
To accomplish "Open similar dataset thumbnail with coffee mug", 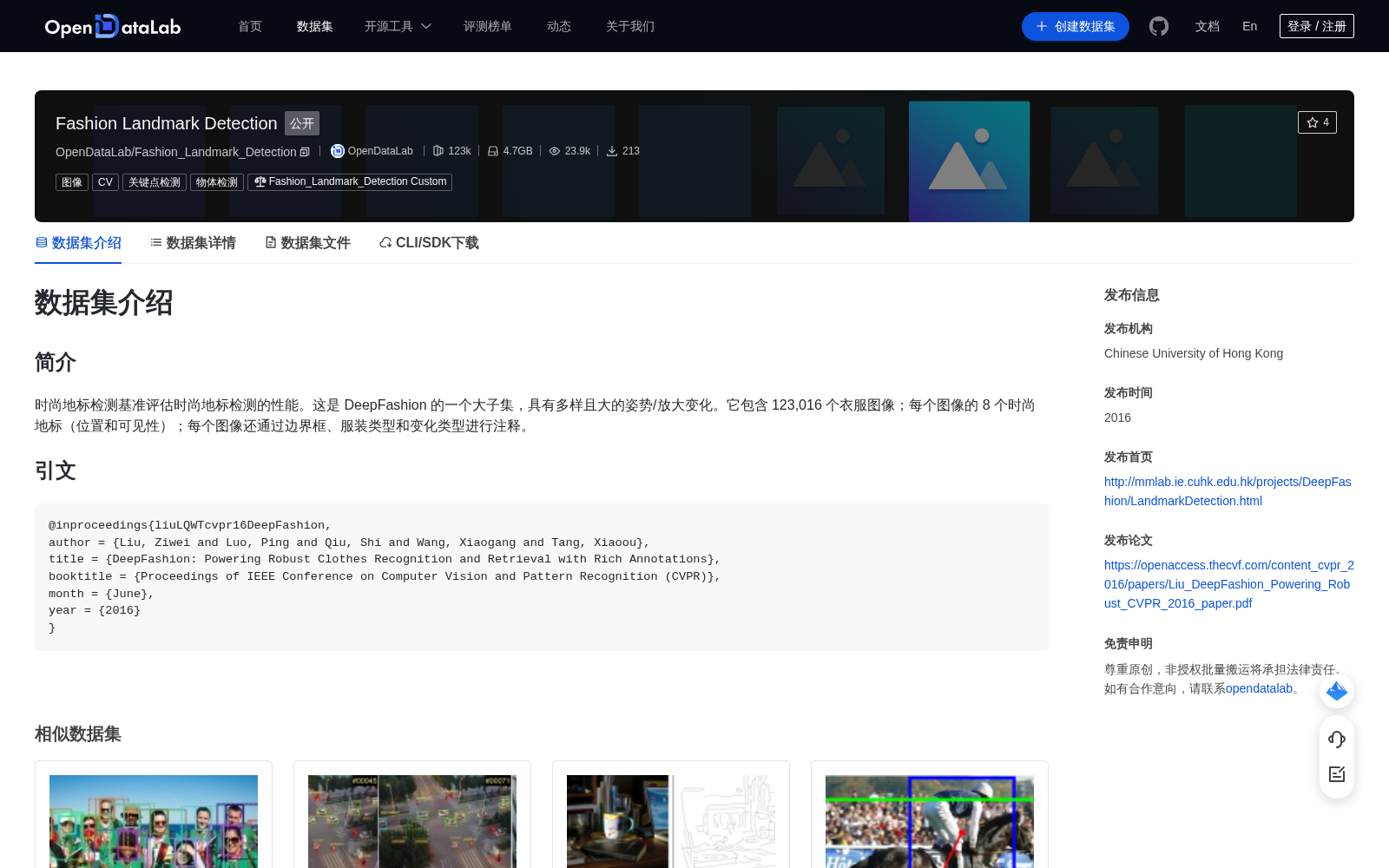I will [x=671, y=821].
